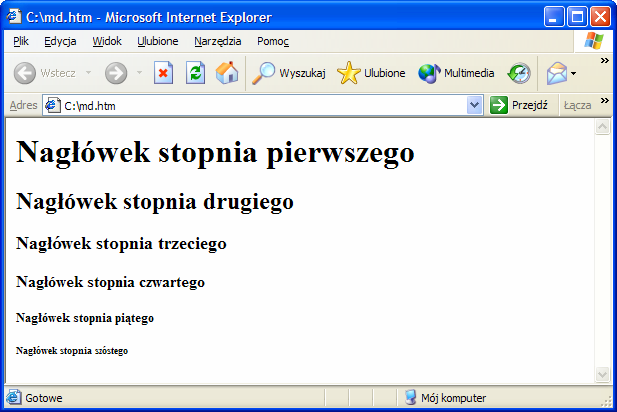Click heading 'Nagłówek stopnia szóstego'

tap(72, 351)
